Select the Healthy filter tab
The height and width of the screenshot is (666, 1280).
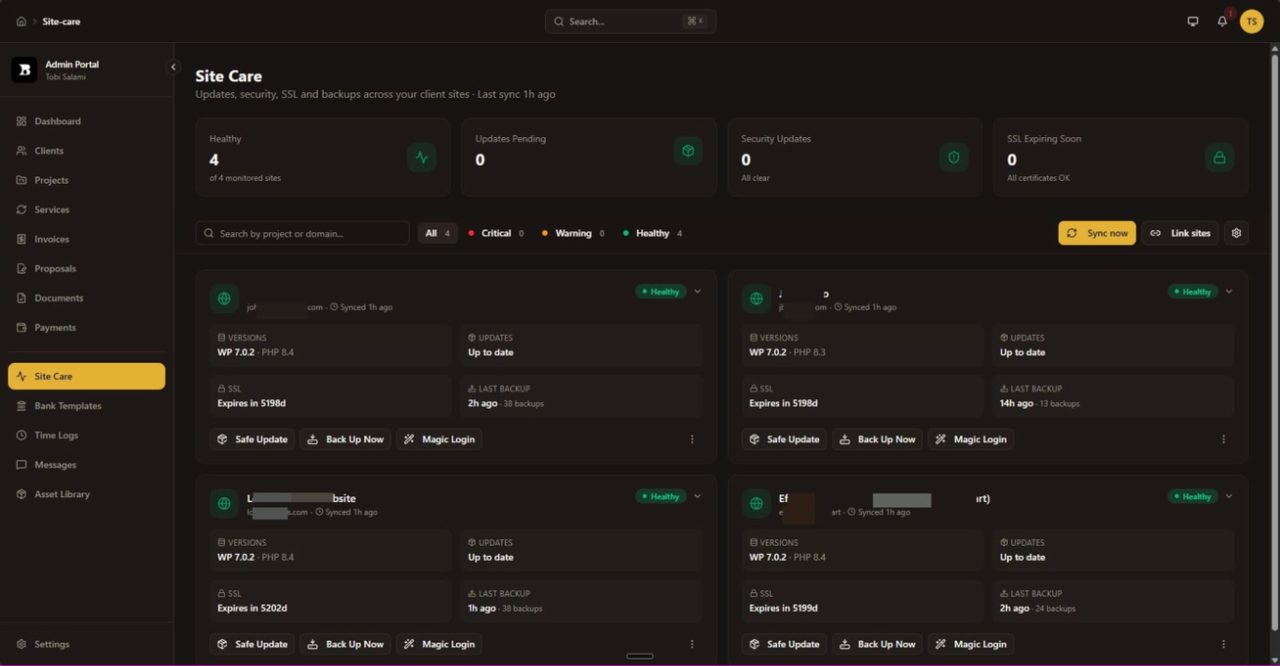(652, 233)
